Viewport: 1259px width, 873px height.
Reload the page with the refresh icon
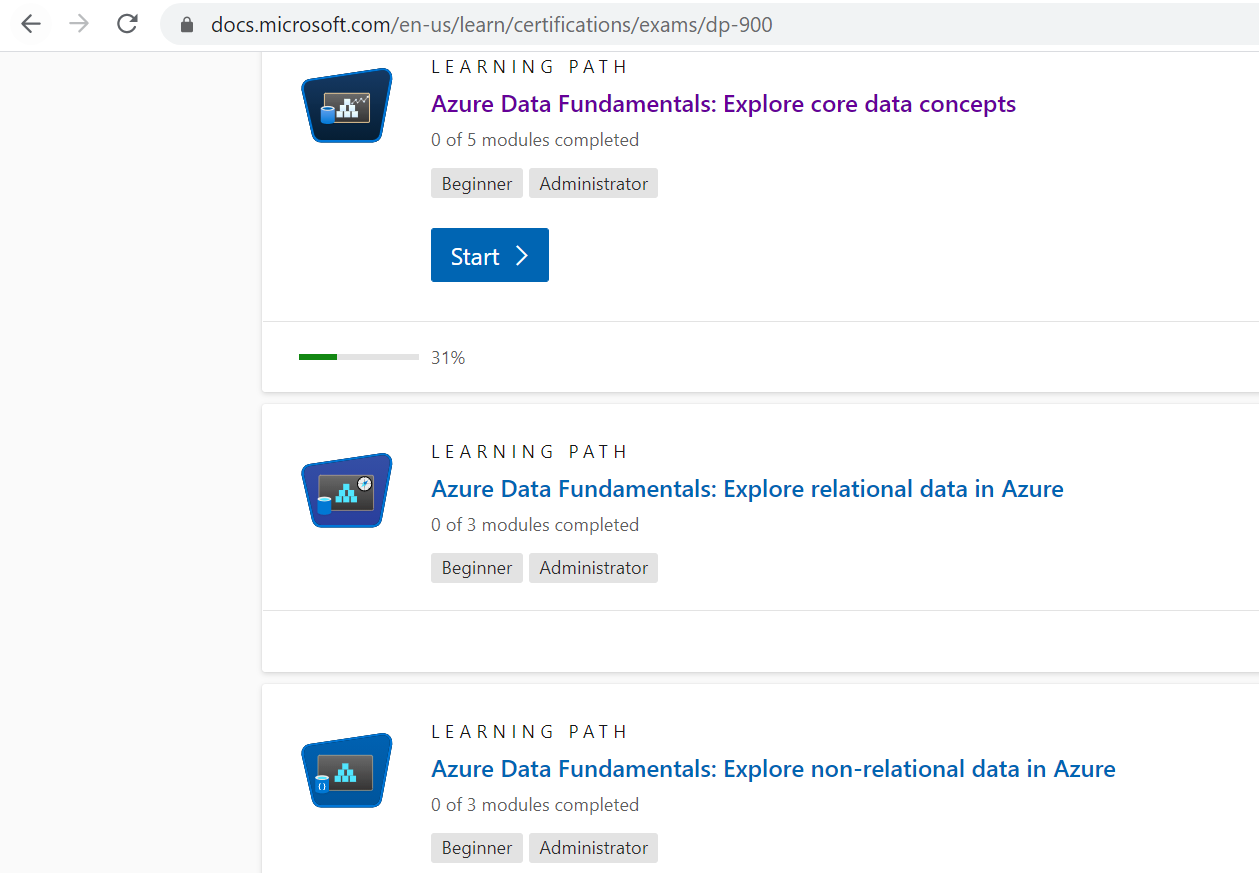127,24
